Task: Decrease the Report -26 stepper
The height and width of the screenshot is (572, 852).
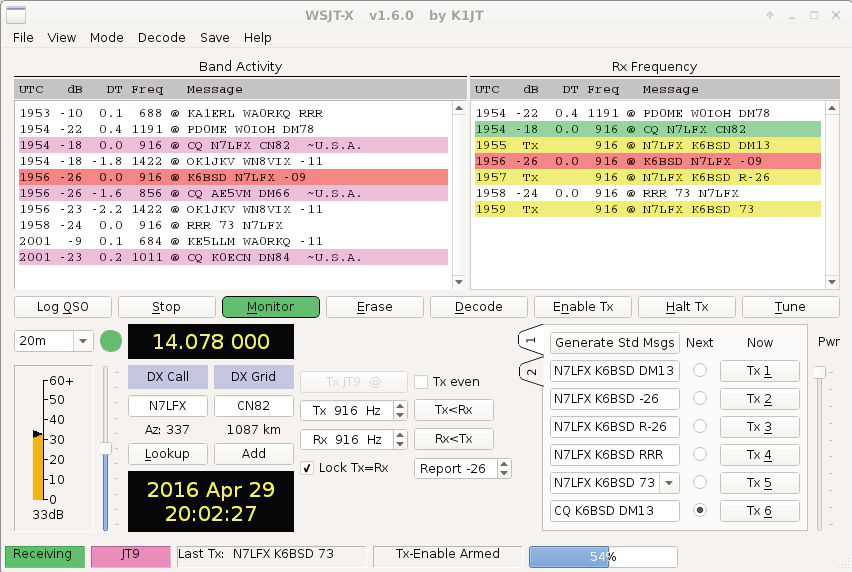Action: click(504, 474)
